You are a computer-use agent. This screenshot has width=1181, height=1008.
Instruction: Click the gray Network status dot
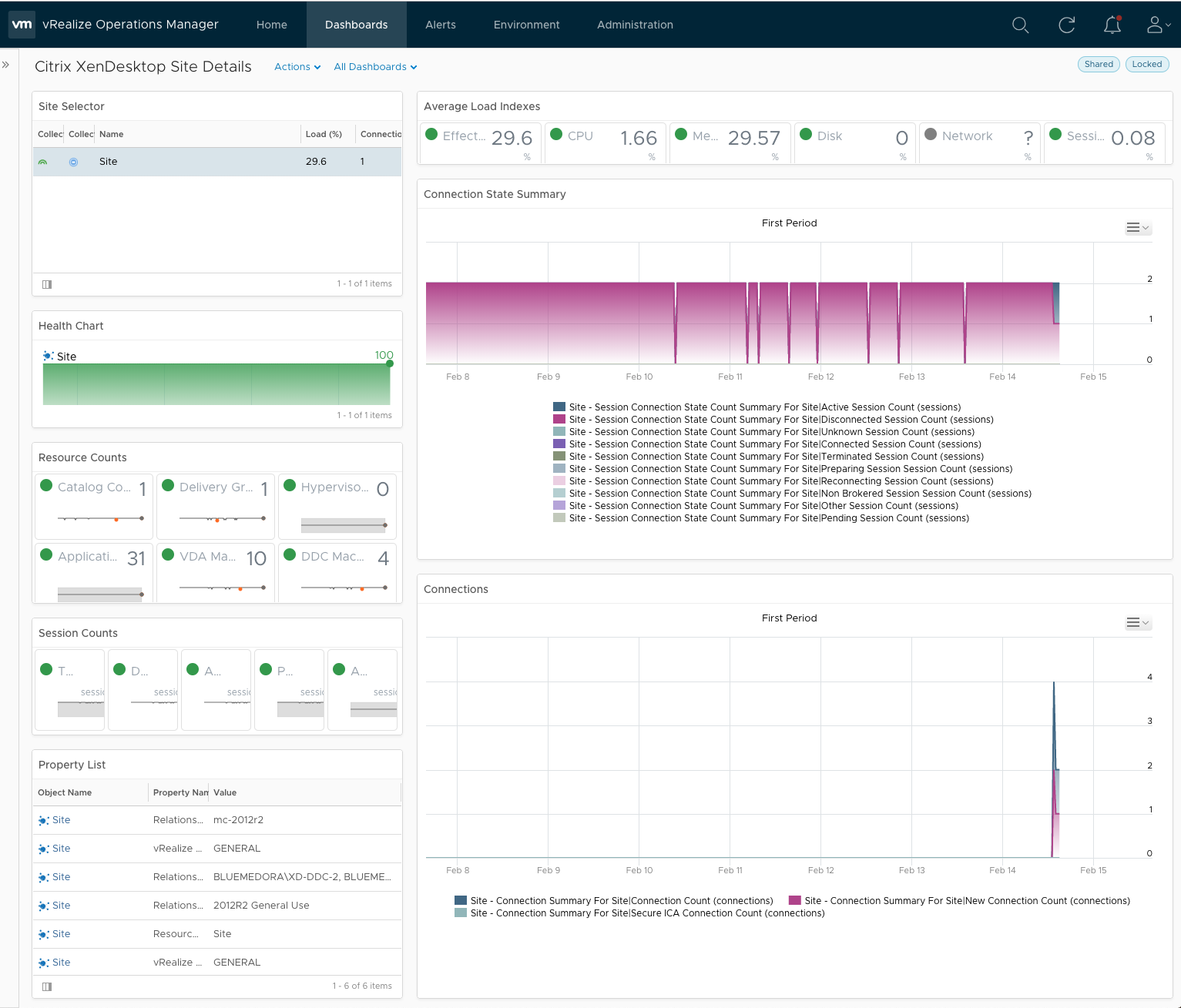click(931, 134)
